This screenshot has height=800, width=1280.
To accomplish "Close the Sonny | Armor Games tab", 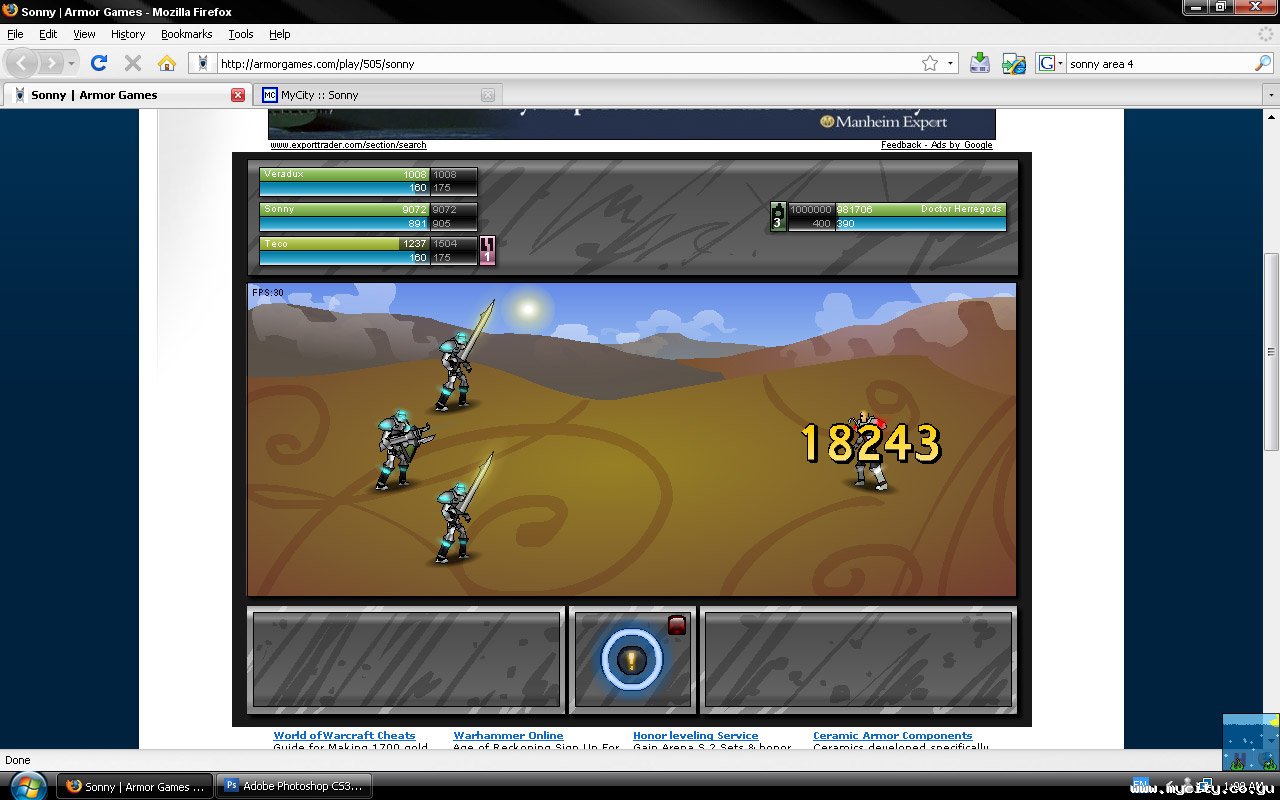I will [x=238, y=95].
